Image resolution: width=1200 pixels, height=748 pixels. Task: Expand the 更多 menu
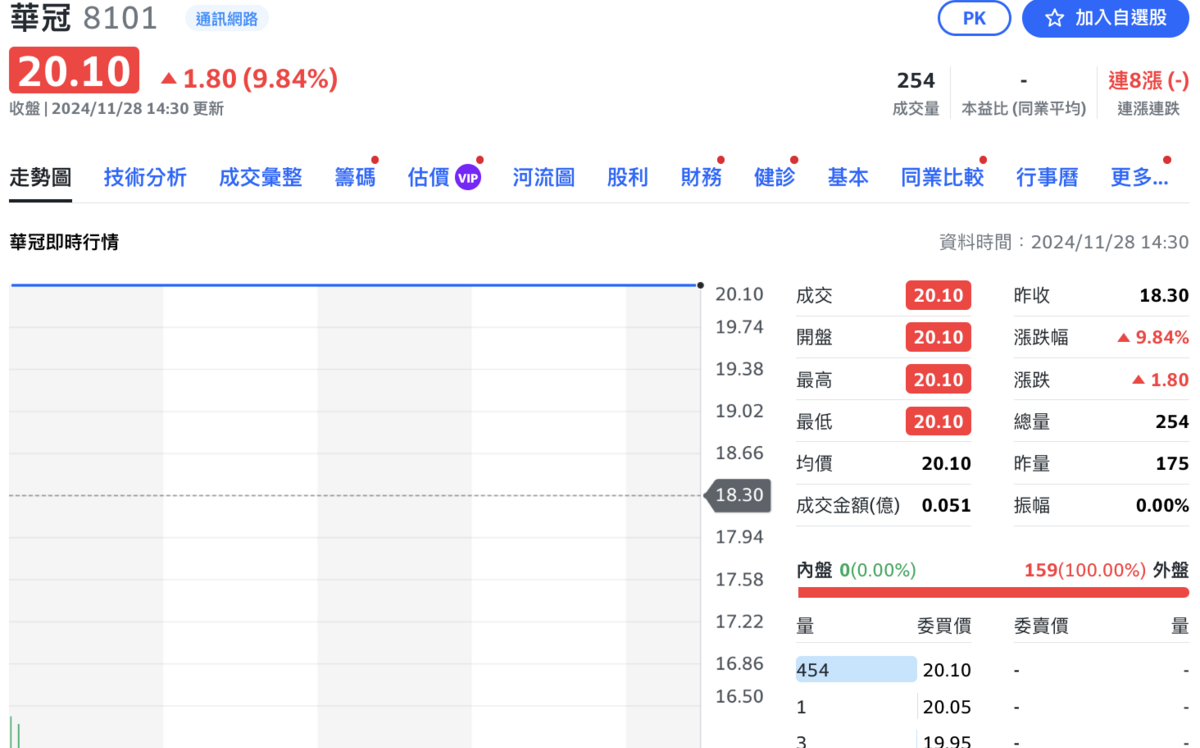(x=1139, y=177)
